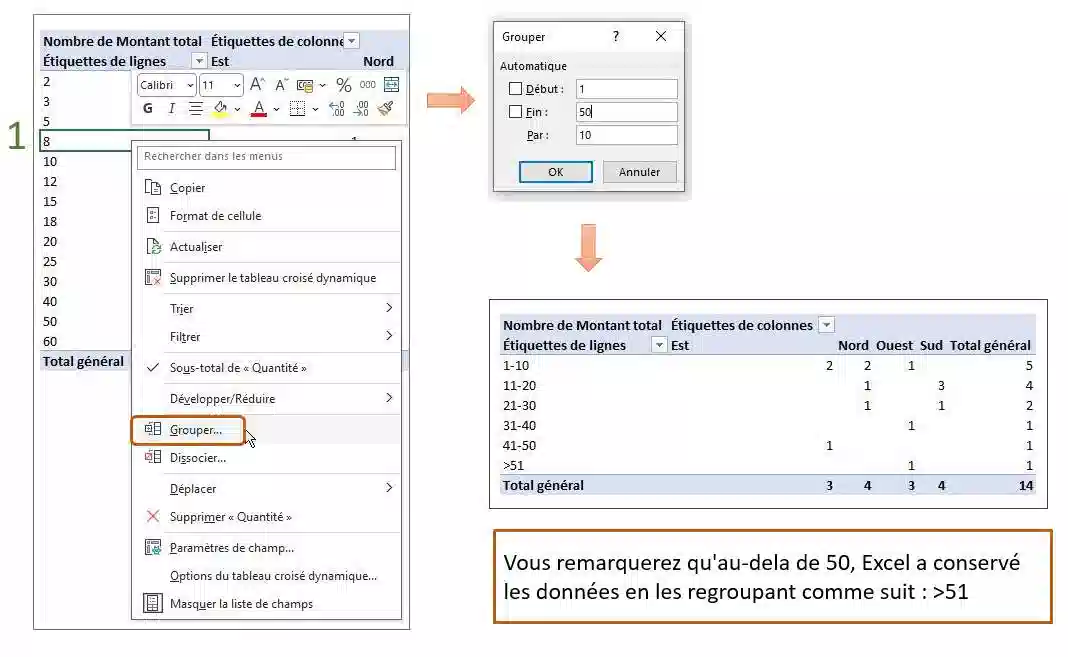Expand the Déplacer submenu
The width and height of the screenshot is (1068, 657).
[389, 487]
